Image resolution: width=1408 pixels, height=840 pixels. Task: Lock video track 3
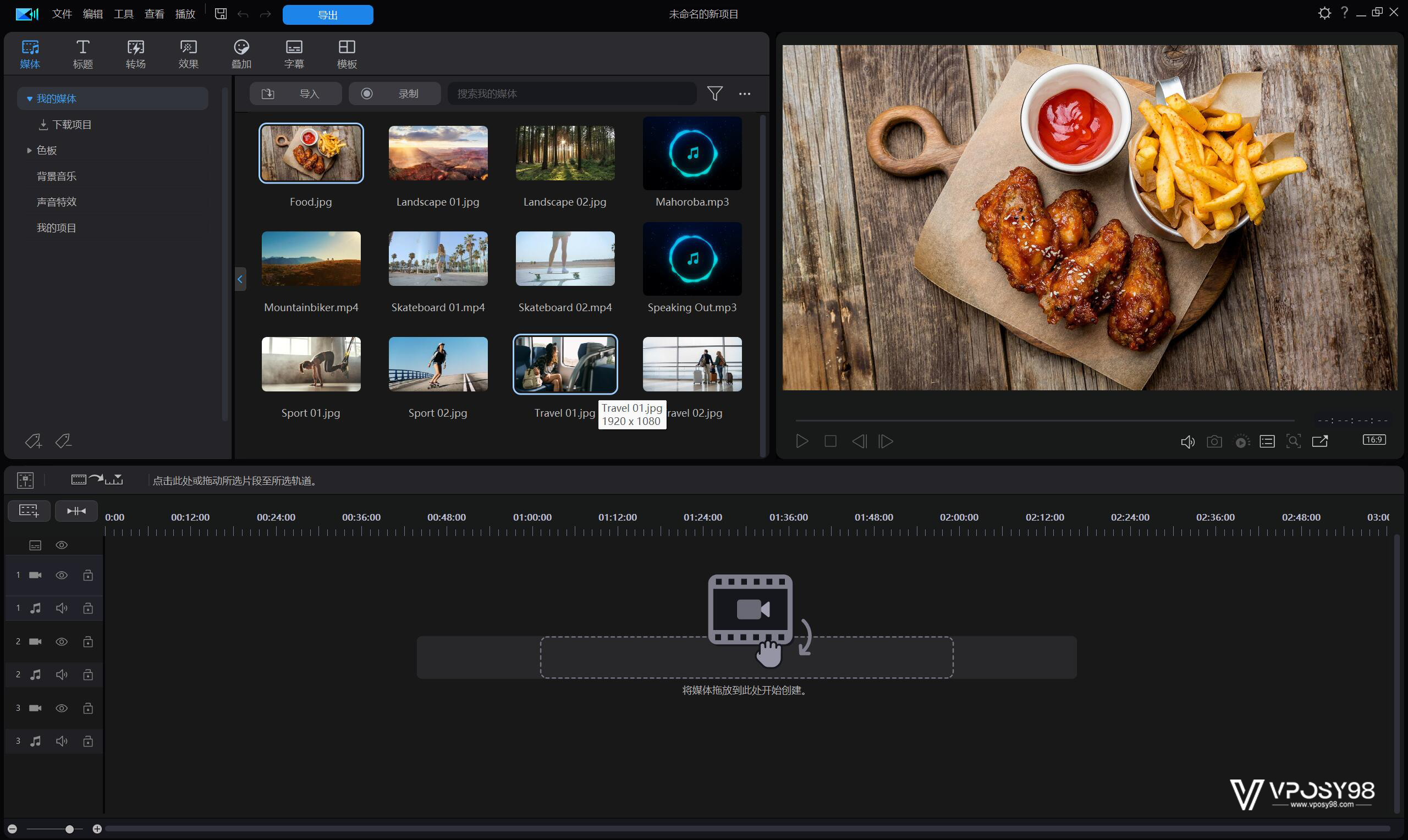point(88,708)
